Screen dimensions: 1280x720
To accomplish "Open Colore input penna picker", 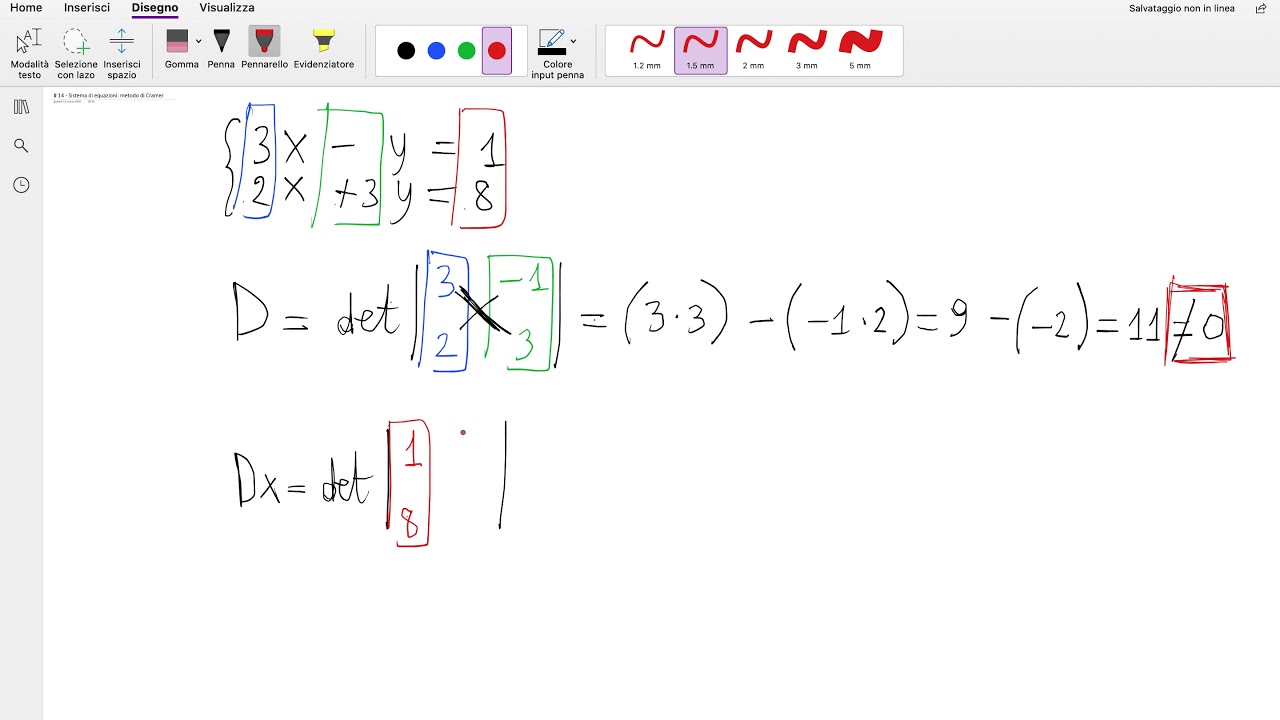I will point(557,54).
